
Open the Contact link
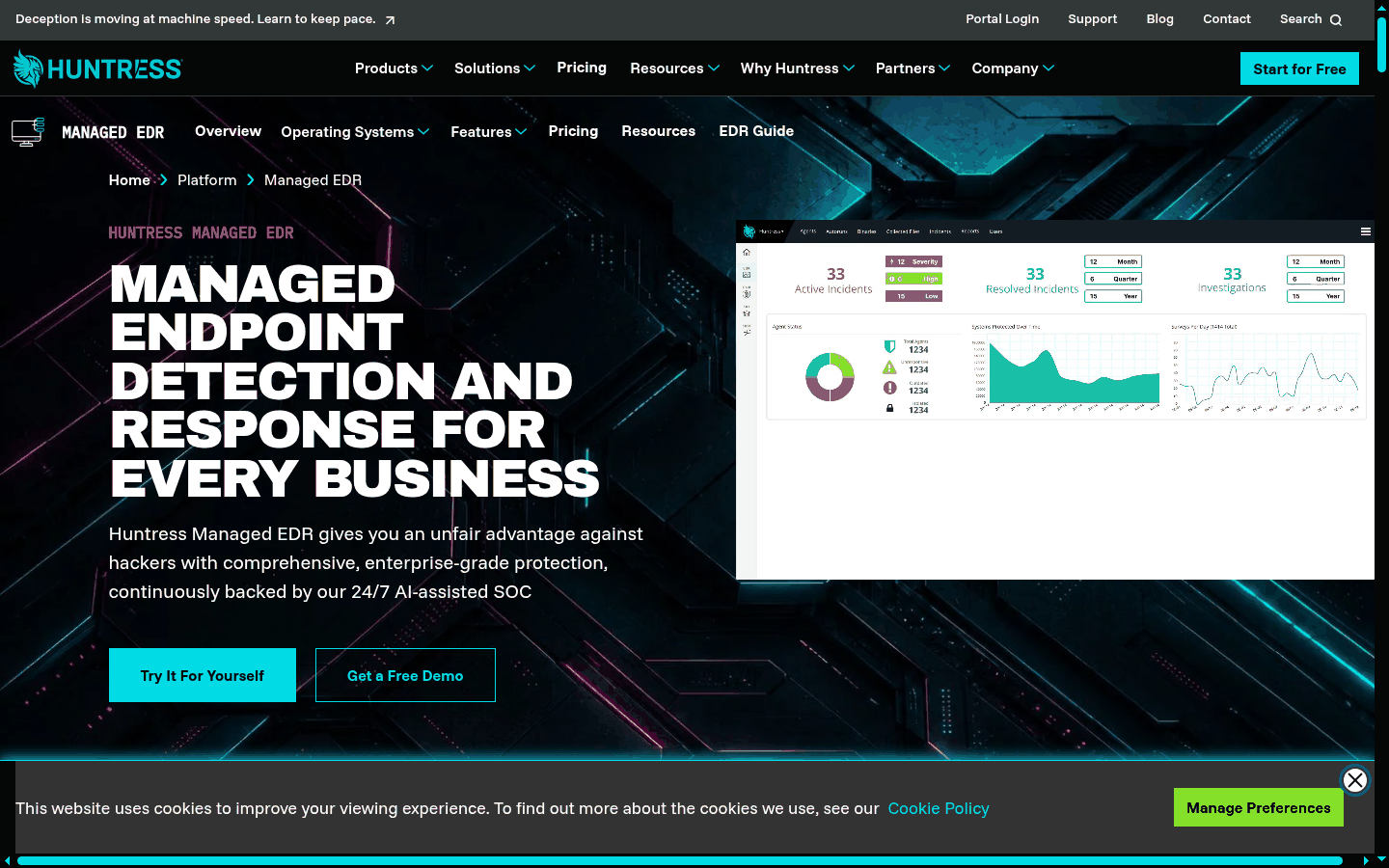(x=1226, y=18)
